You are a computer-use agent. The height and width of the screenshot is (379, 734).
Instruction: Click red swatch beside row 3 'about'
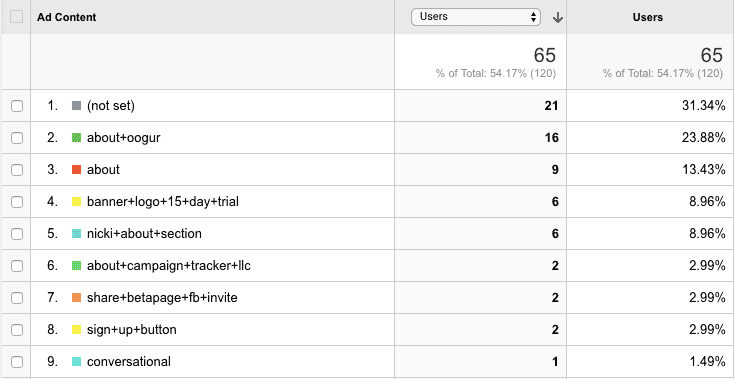coord(76,169)
